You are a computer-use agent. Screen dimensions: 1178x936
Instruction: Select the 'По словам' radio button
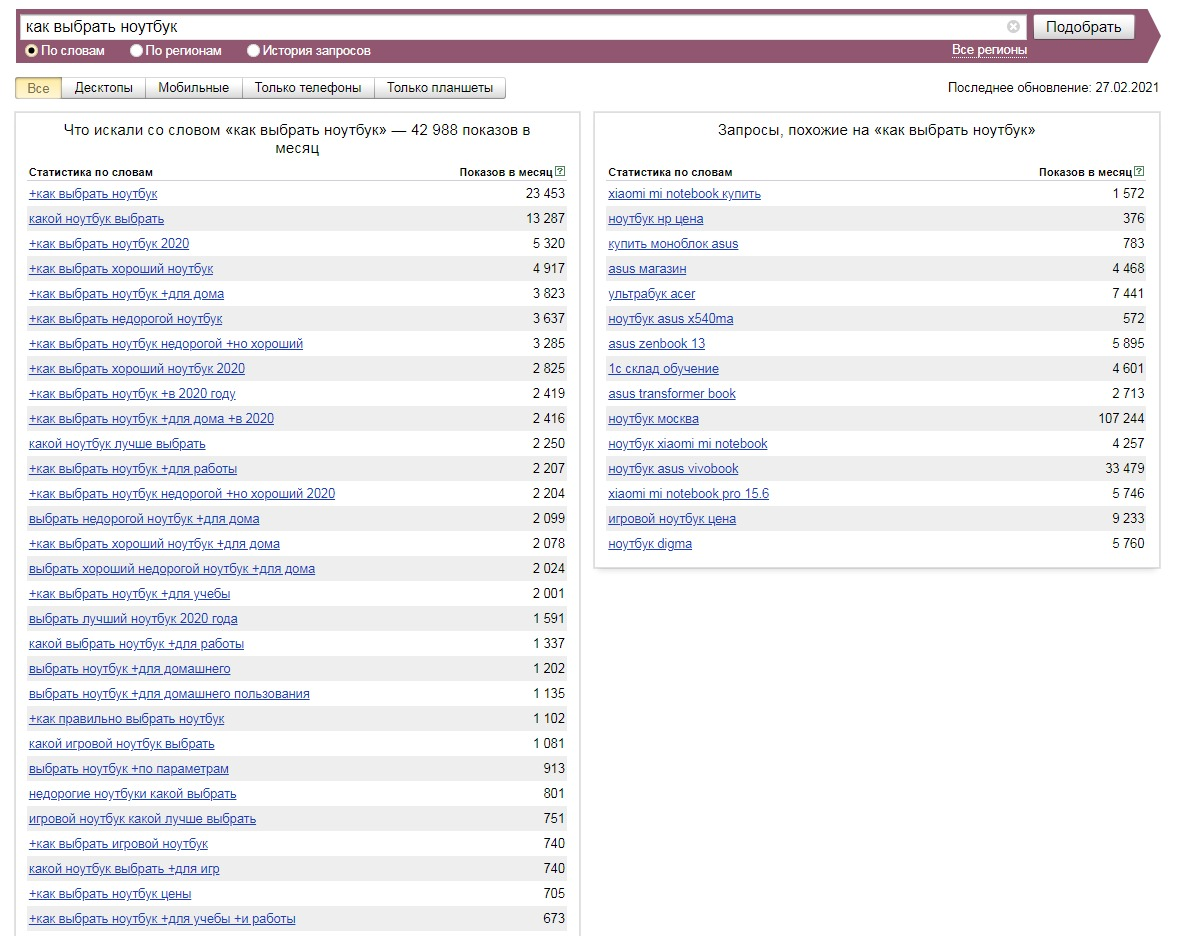tap(32, 50)
